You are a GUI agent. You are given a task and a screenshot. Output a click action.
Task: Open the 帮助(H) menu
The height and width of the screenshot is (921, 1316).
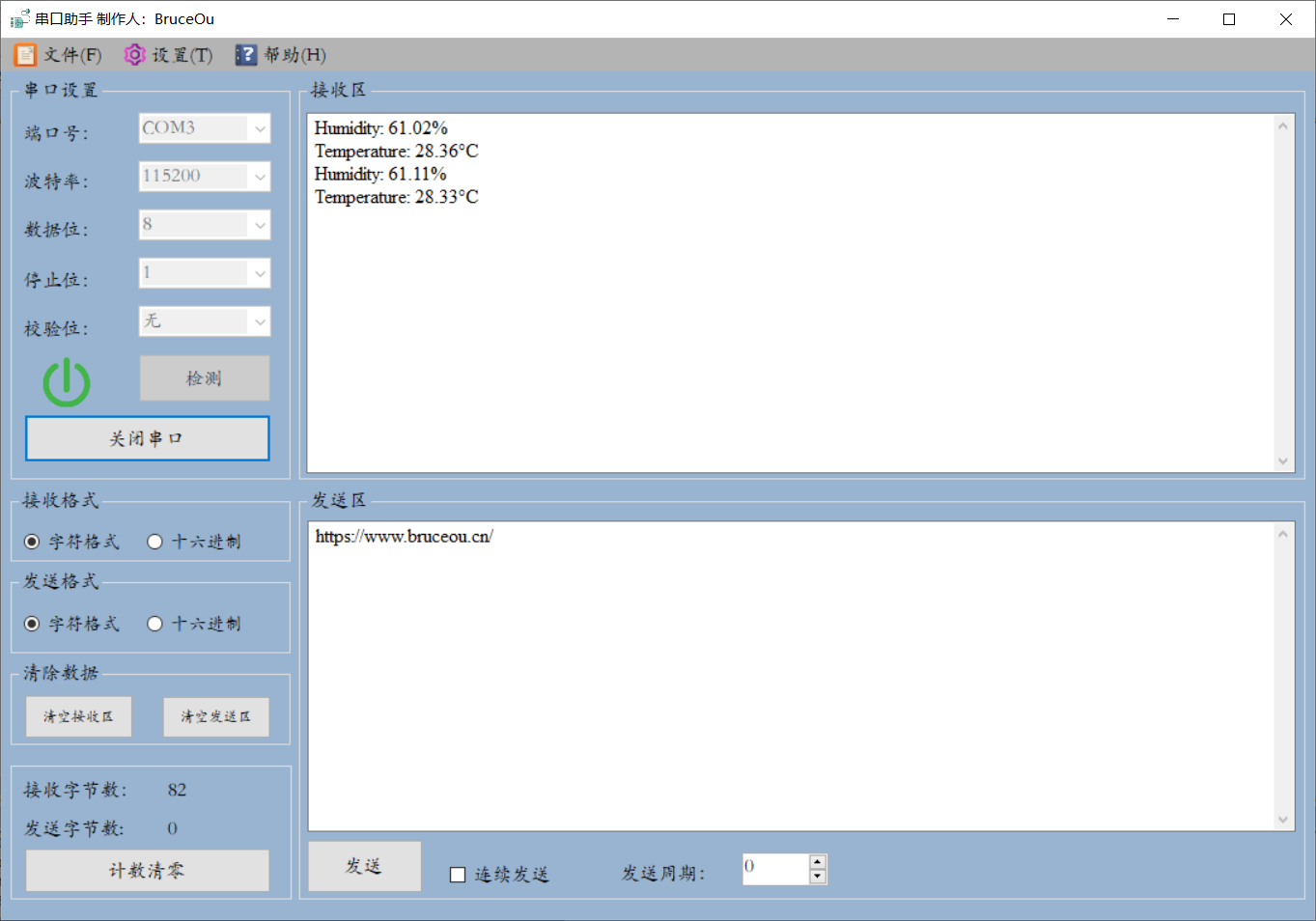tap(281, 55)
